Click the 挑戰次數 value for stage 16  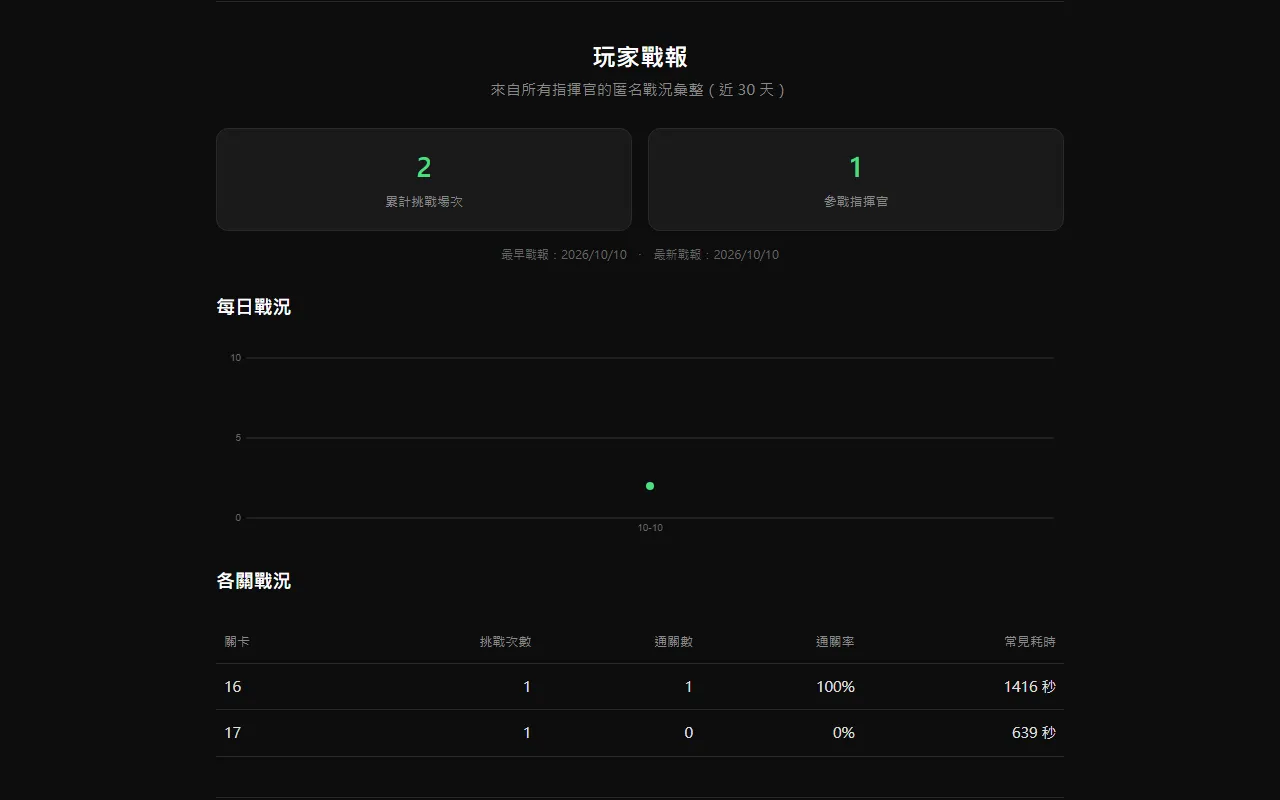click(527, 687)
